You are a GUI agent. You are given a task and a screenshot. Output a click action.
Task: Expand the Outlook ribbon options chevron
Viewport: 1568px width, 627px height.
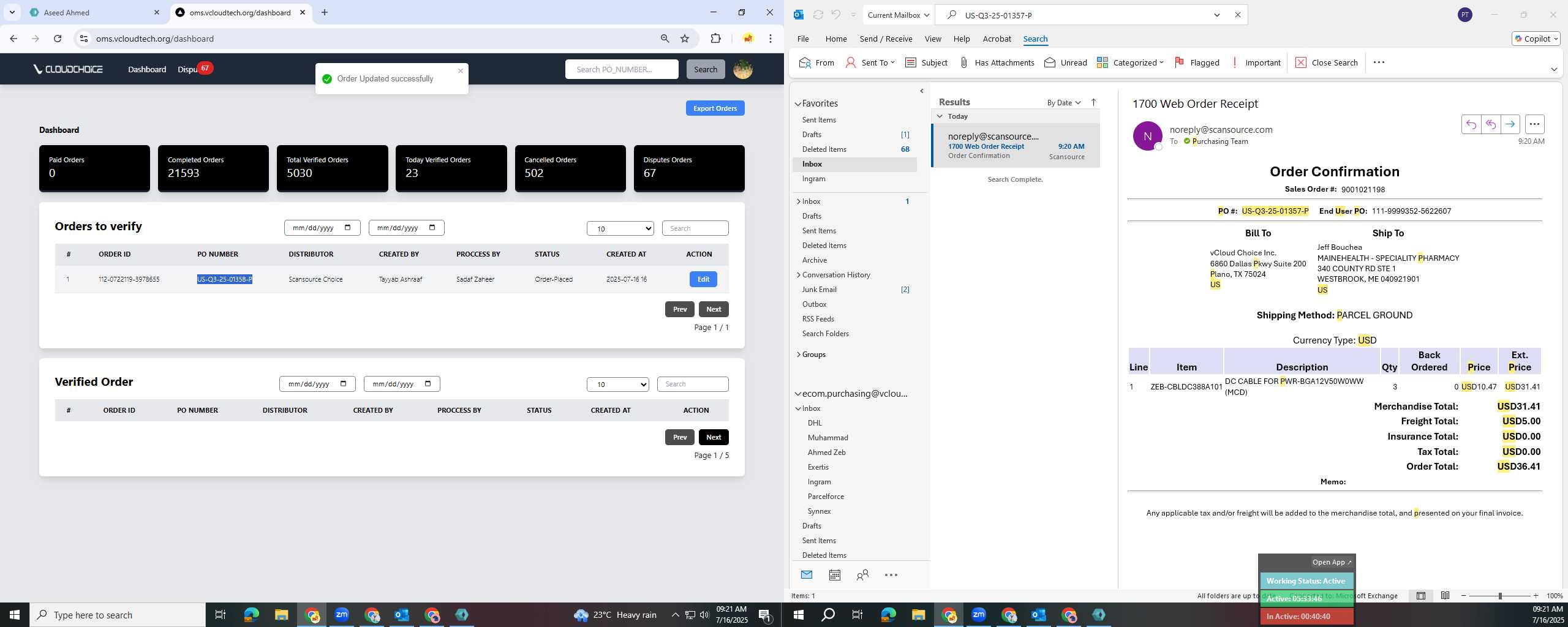point(1554,69)
